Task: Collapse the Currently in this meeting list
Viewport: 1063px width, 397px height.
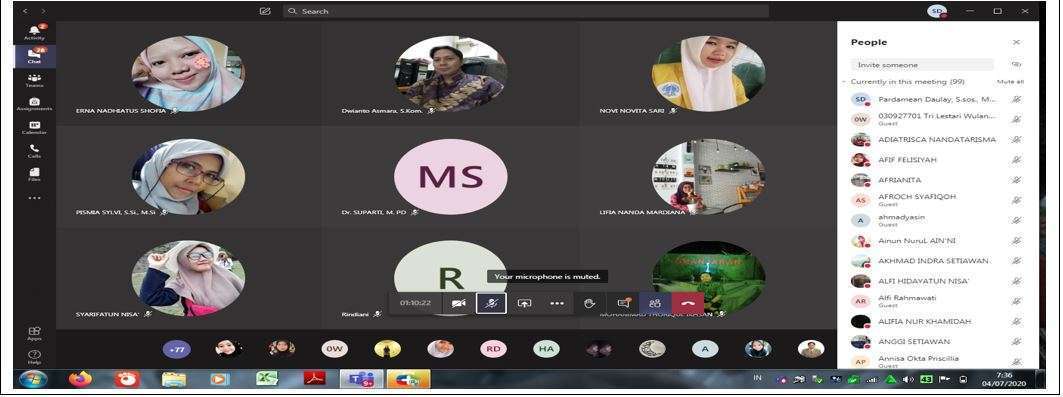Action: coord(845,81)
